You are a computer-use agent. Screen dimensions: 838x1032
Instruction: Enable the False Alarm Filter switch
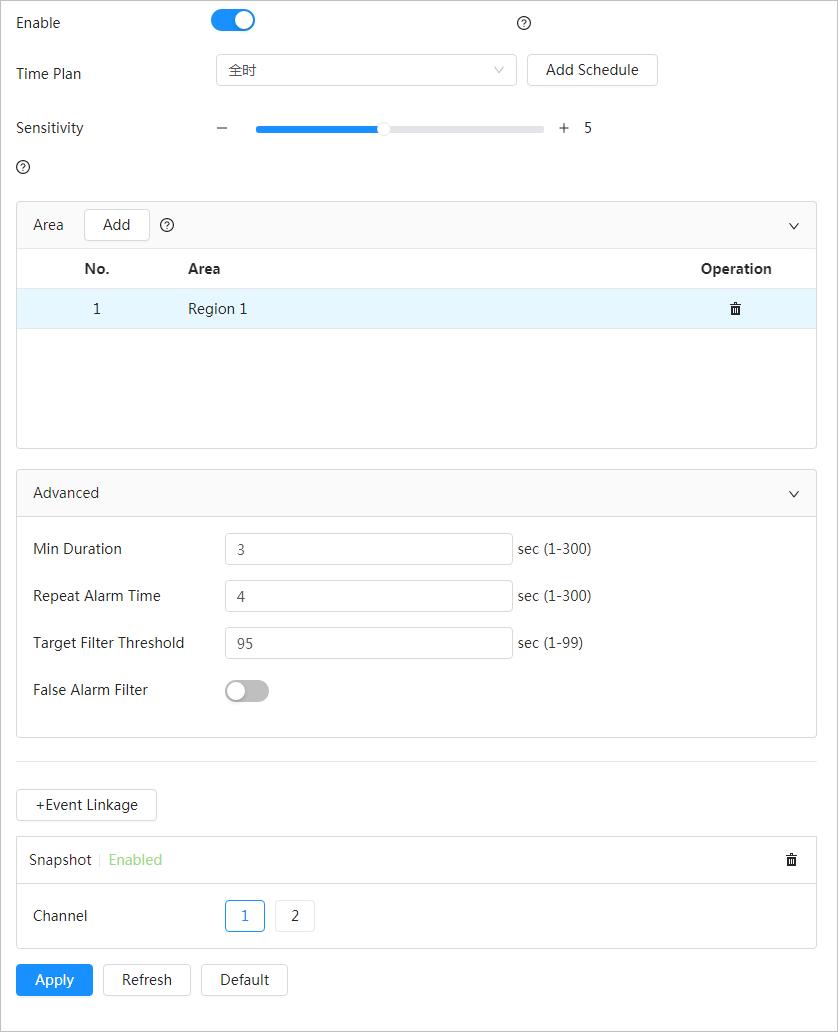(247, 691)
